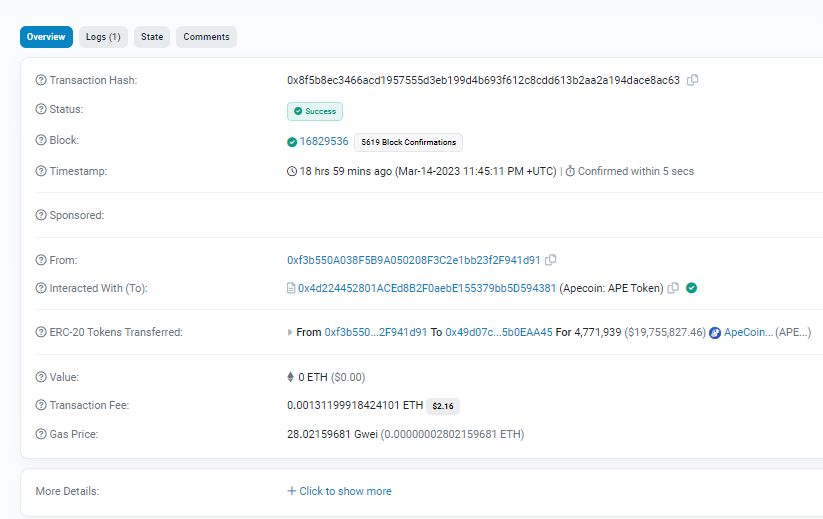This screenshot has height=519, width=823.
Task: Click the 4,771,939 transfer amount
Action: pyautogui.click(x=598, y=332)
